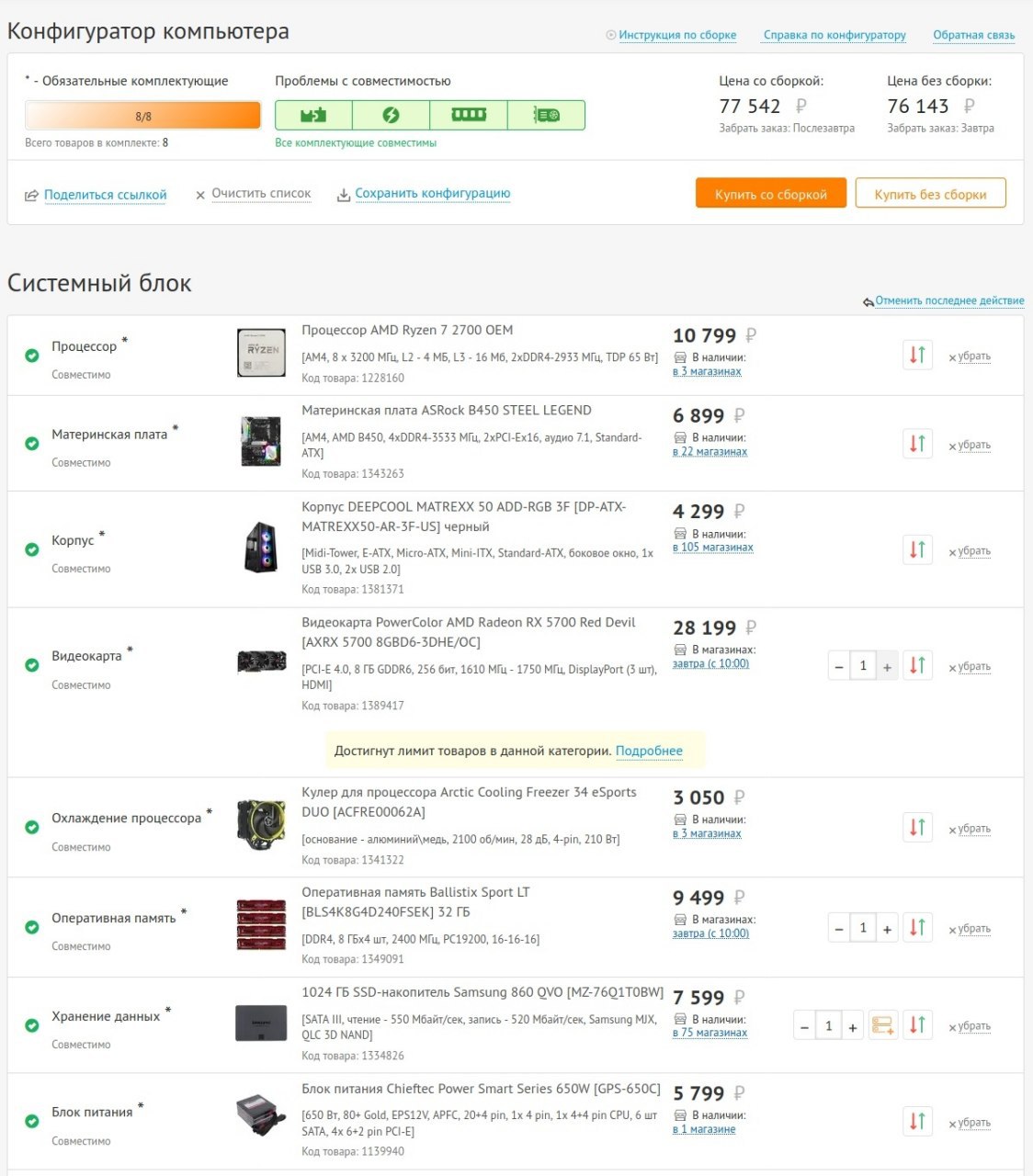Open processor availability в 3 магазинах
The width and height of the screenshot is (1033, 1176).
click(x=707, y=371)
